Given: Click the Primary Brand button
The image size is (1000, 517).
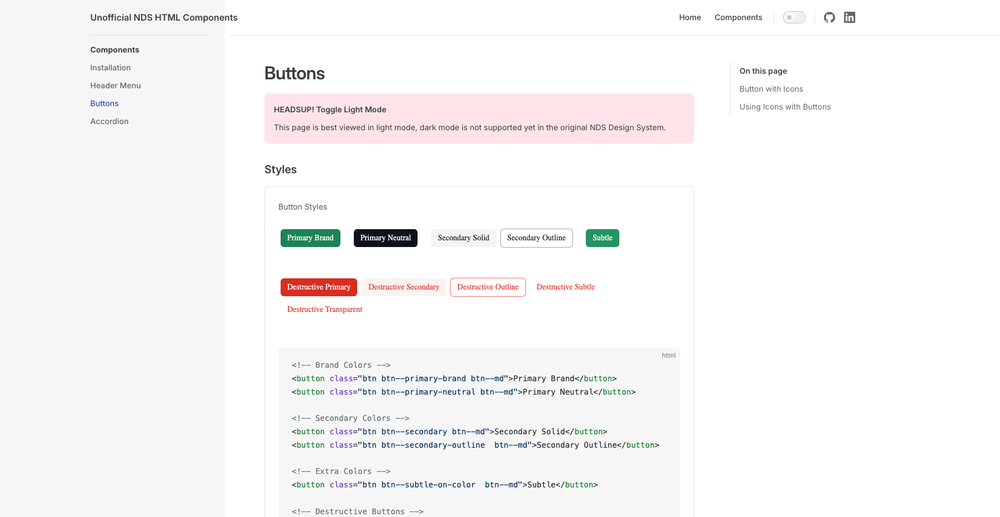Looking at the screenshot, I should pyautogui.click(x=311, y=238).
